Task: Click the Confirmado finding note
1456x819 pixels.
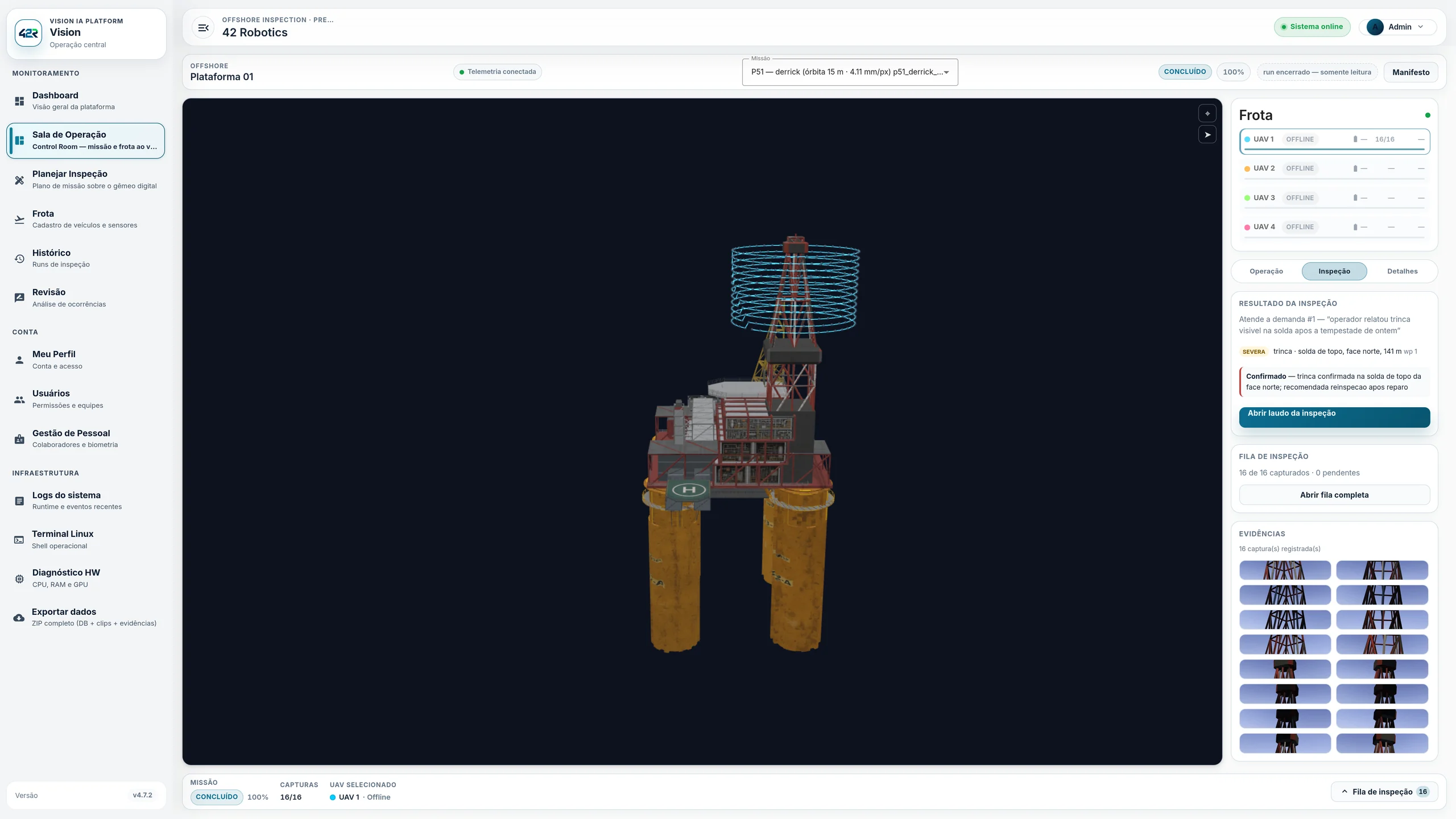Action: (x=1334, y=382)
